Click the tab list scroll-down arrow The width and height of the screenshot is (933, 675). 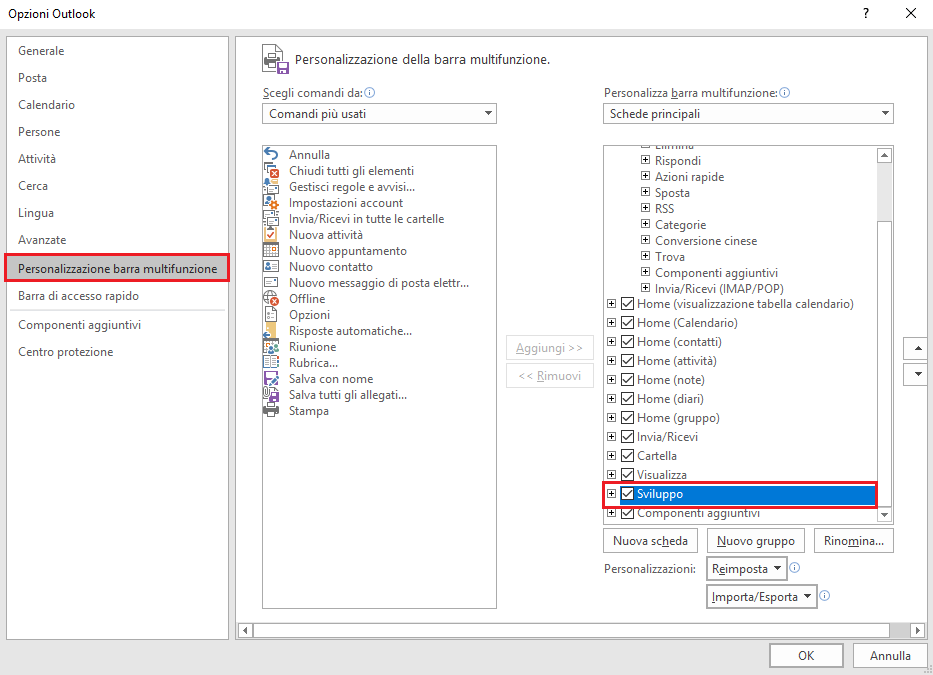[884, 514]
